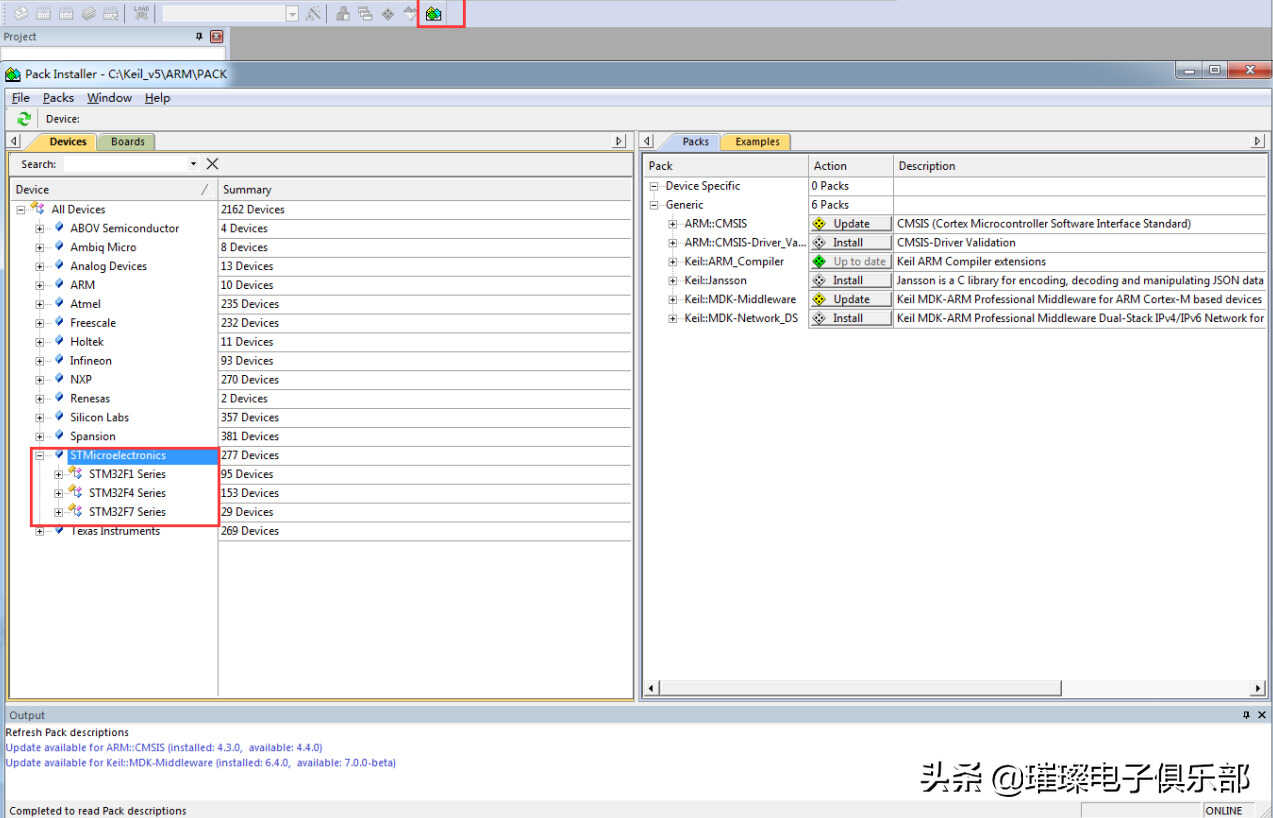Expand the ARM::CMSIS pack entry
The width and height of the screenshot is (1273, 818).
pos(674,224)
